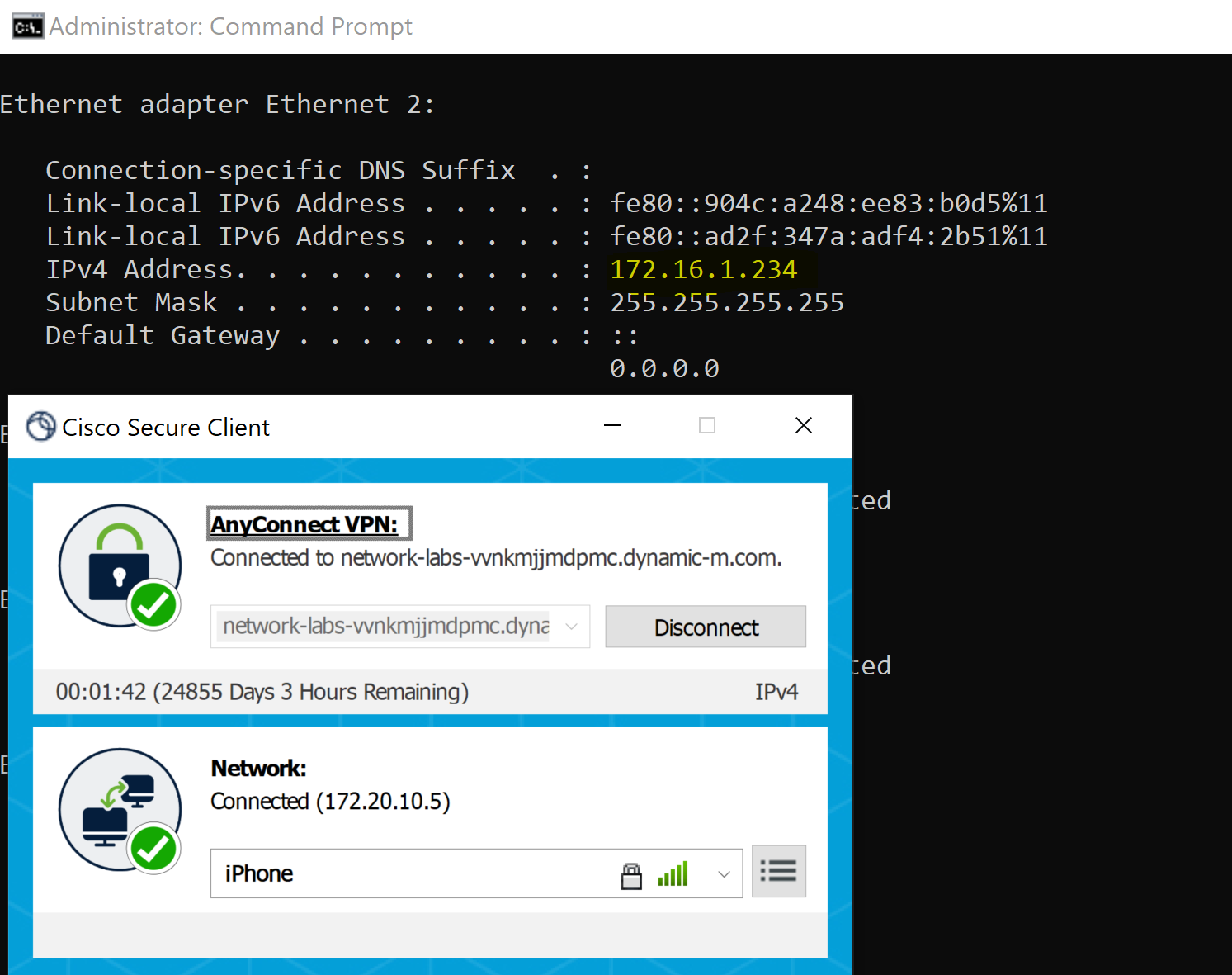Maximize the Cisco Secure Client window

(x=707, y=426)
